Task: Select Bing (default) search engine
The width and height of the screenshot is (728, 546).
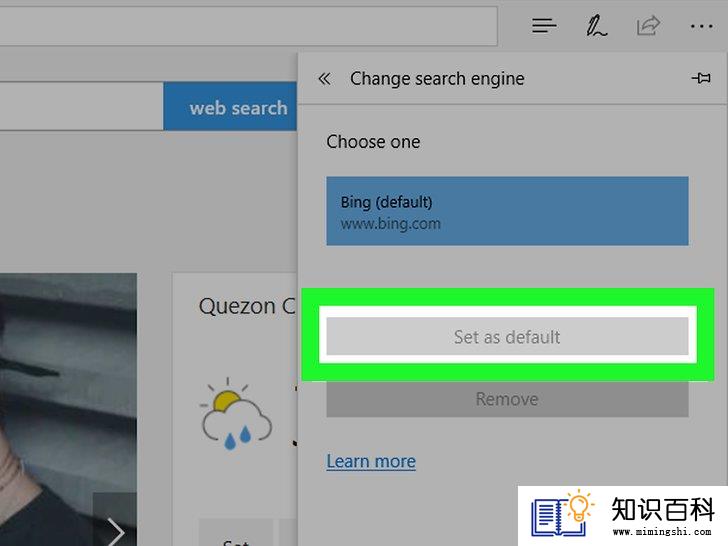Action: point(507,211)
